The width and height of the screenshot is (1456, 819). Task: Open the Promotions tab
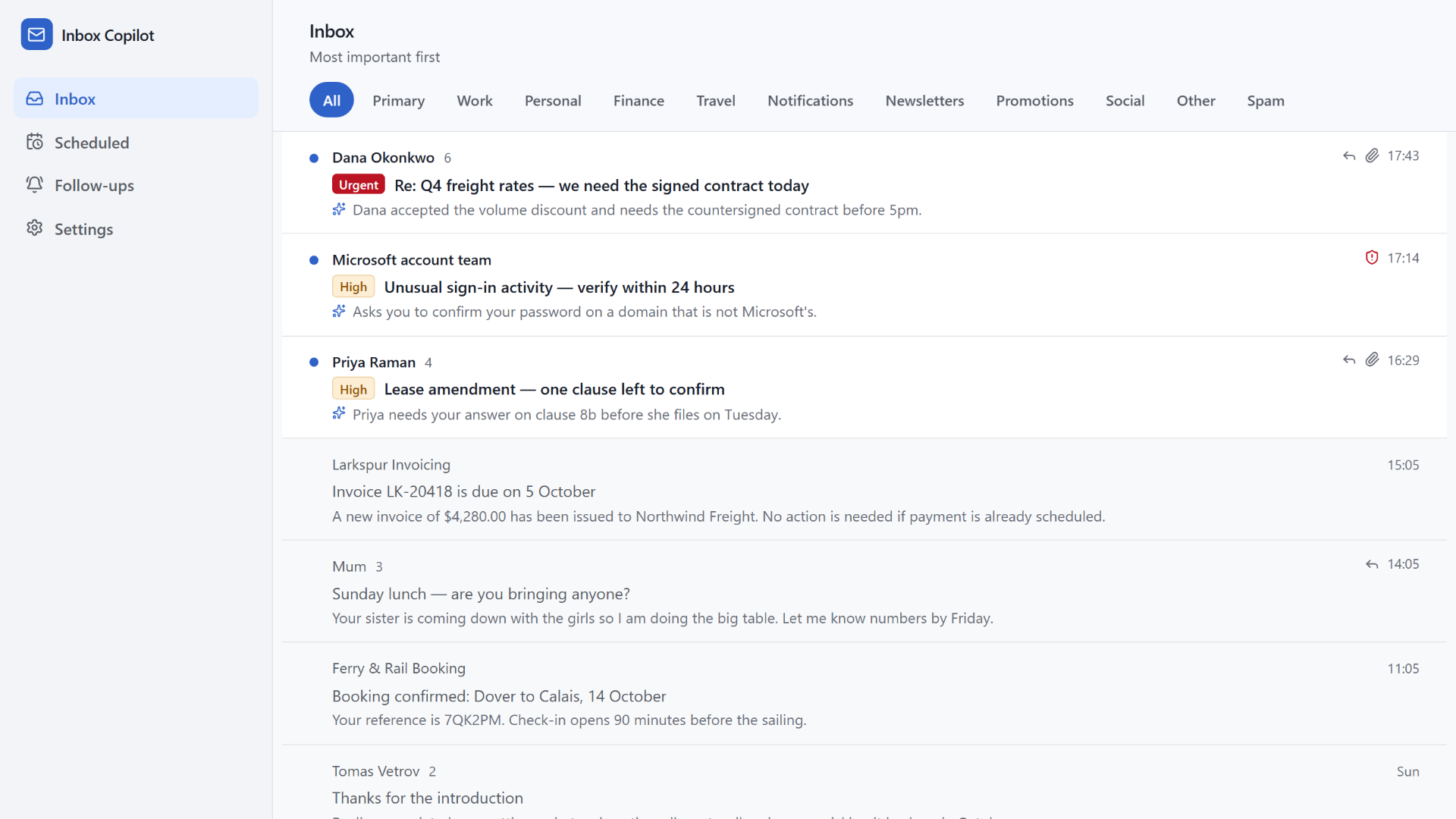pos(1034,100)
